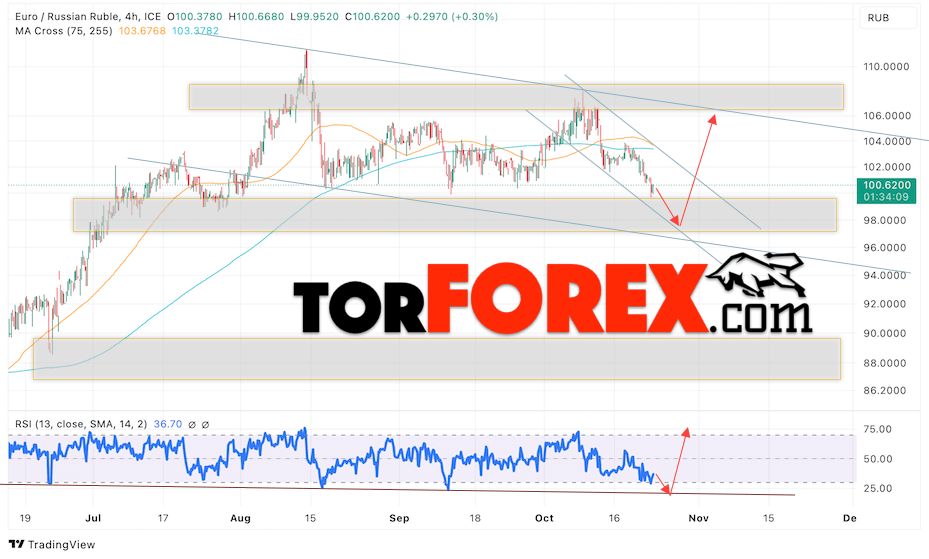Click the Nov label on time axis
This screenshot has height=559, width=929.
(699, 518)
